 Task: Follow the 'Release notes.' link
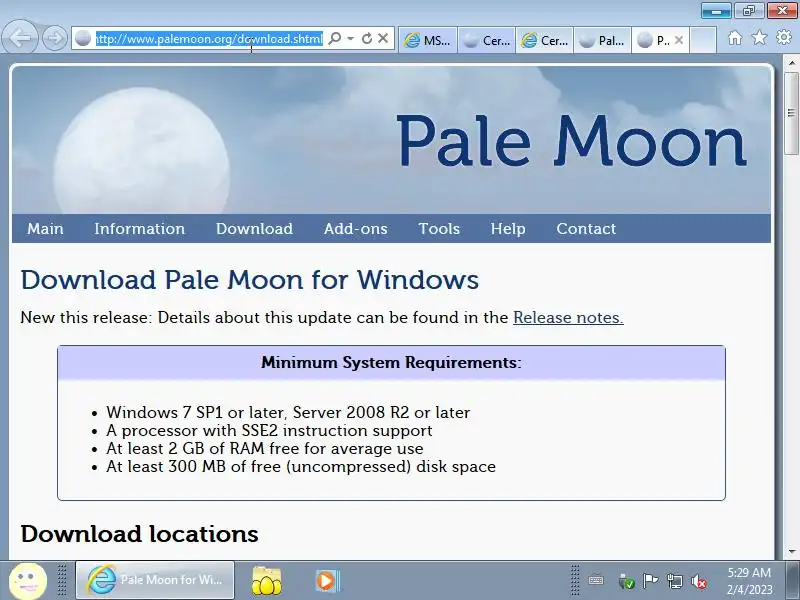pos(568,317)
